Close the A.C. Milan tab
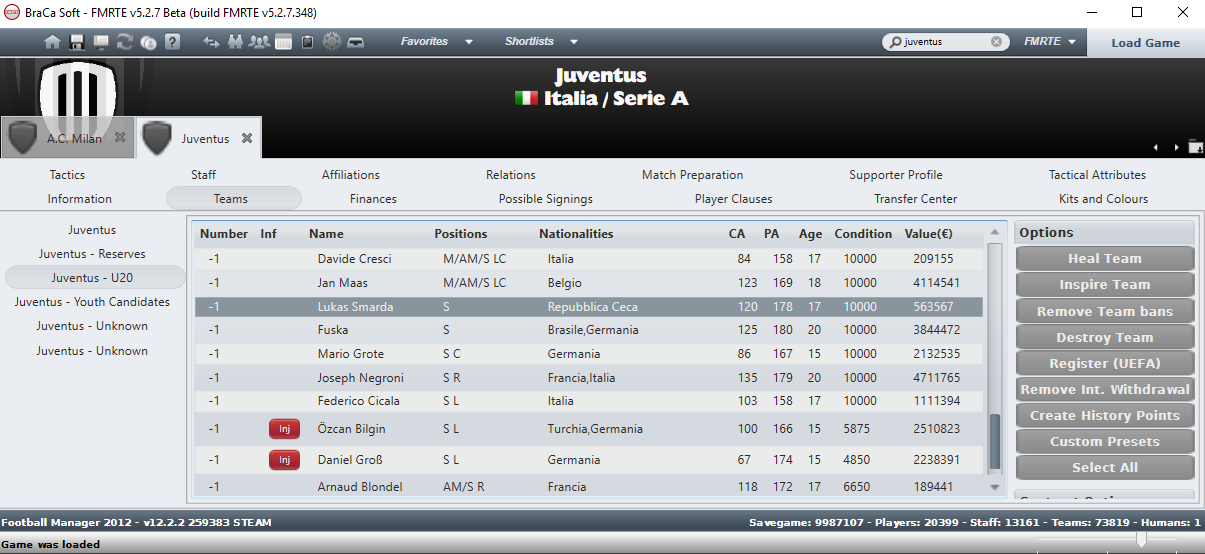 coord(120,138)
